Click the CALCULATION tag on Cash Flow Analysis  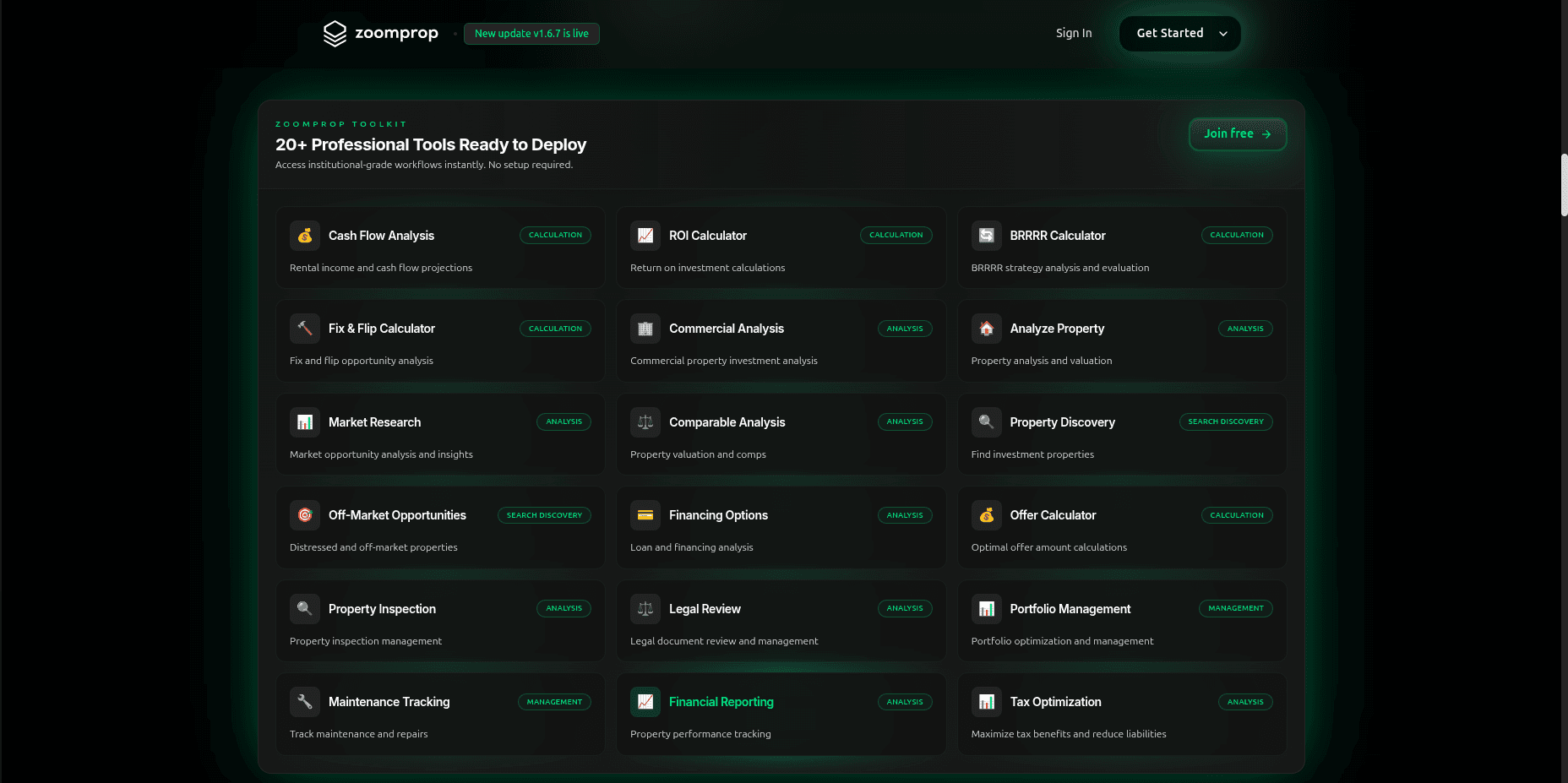555,235
